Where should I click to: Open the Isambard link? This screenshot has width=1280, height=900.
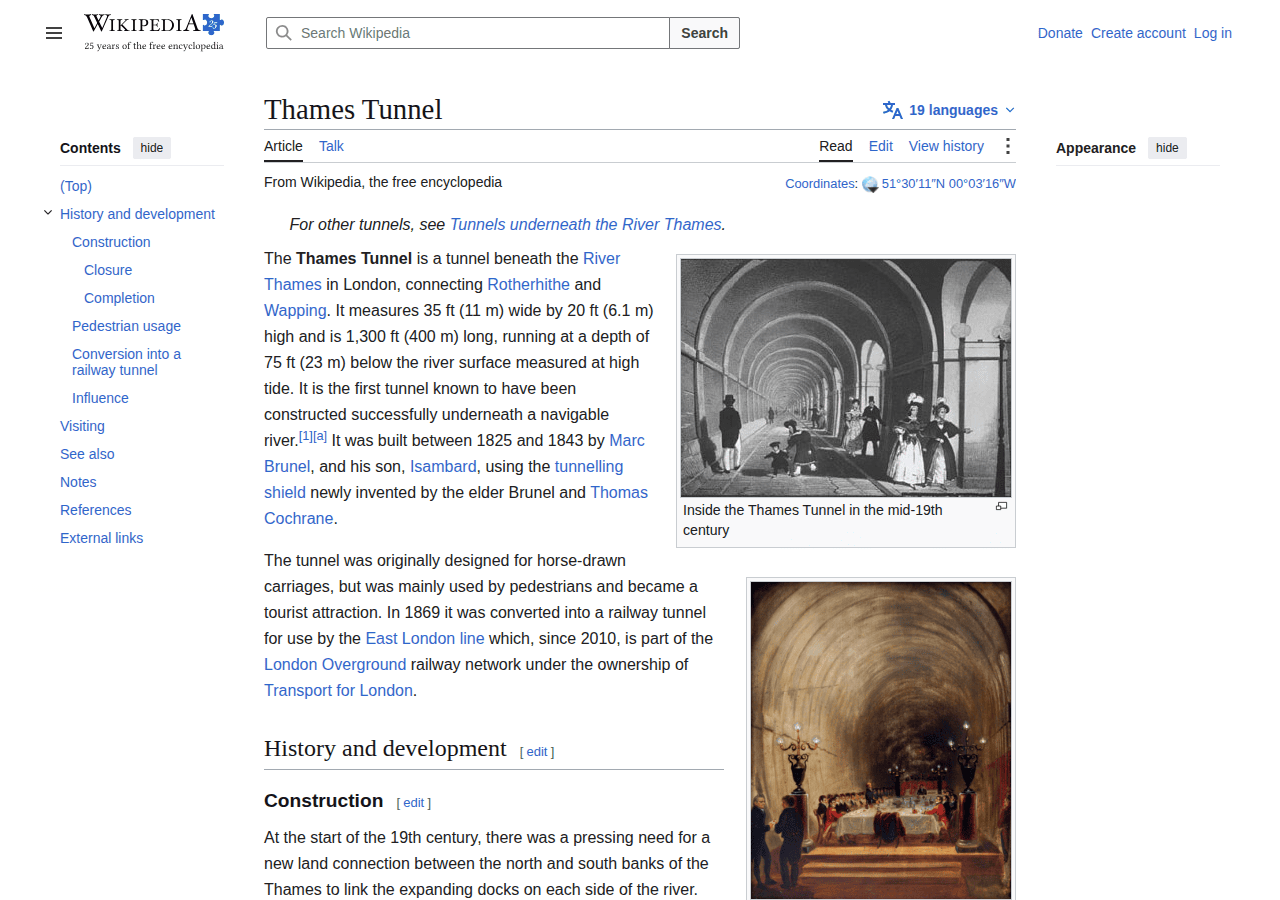[x=443, y=466]
